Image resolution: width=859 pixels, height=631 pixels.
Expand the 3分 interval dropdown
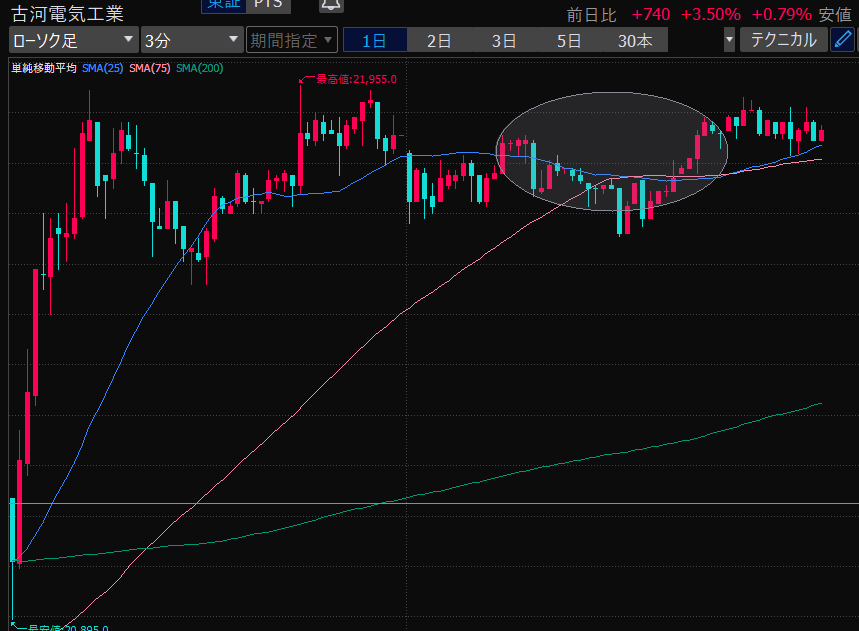click(192, 40)
